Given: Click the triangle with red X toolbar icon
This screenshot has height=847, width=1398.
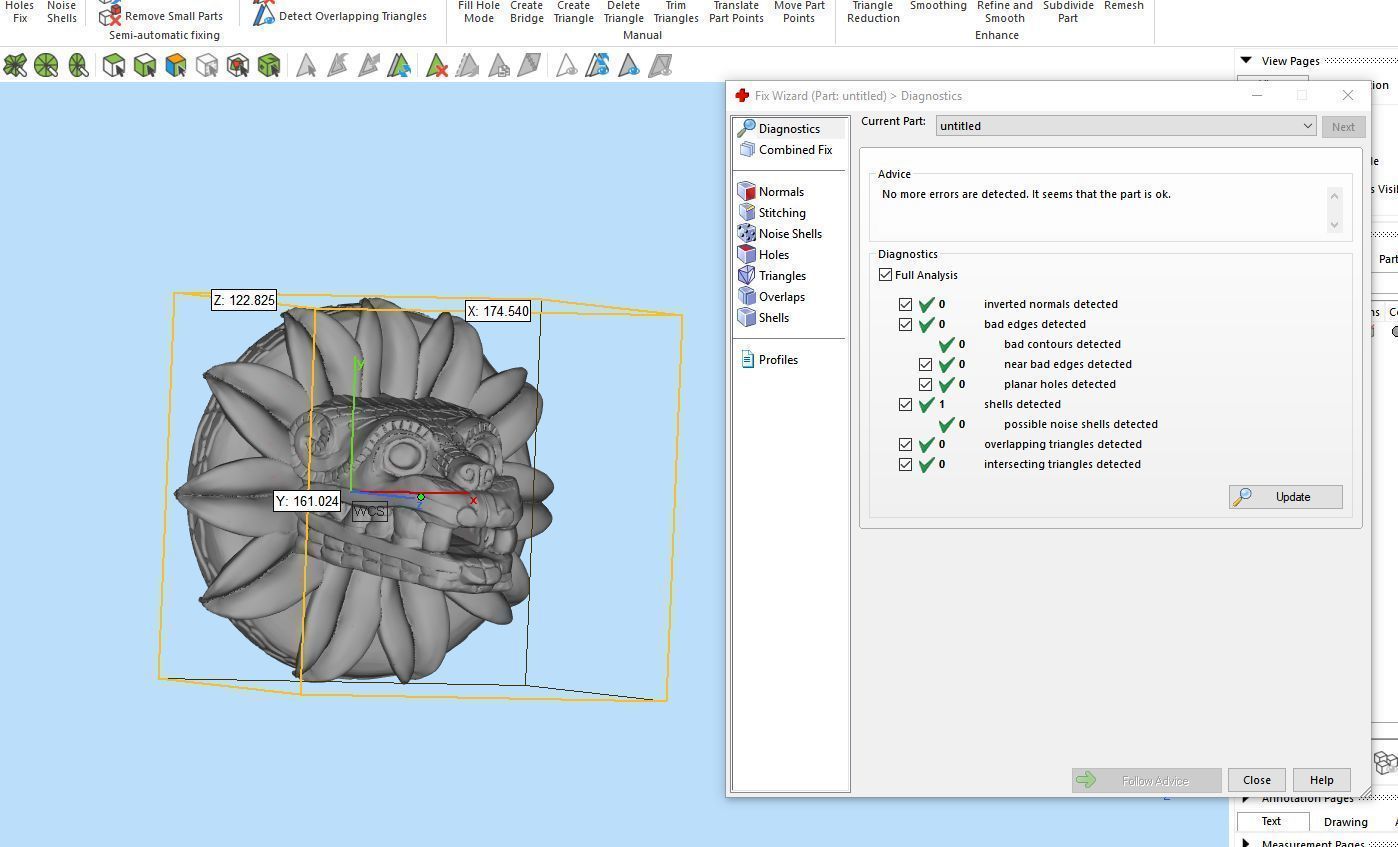Looking at the screenshot, I should 437,66.
